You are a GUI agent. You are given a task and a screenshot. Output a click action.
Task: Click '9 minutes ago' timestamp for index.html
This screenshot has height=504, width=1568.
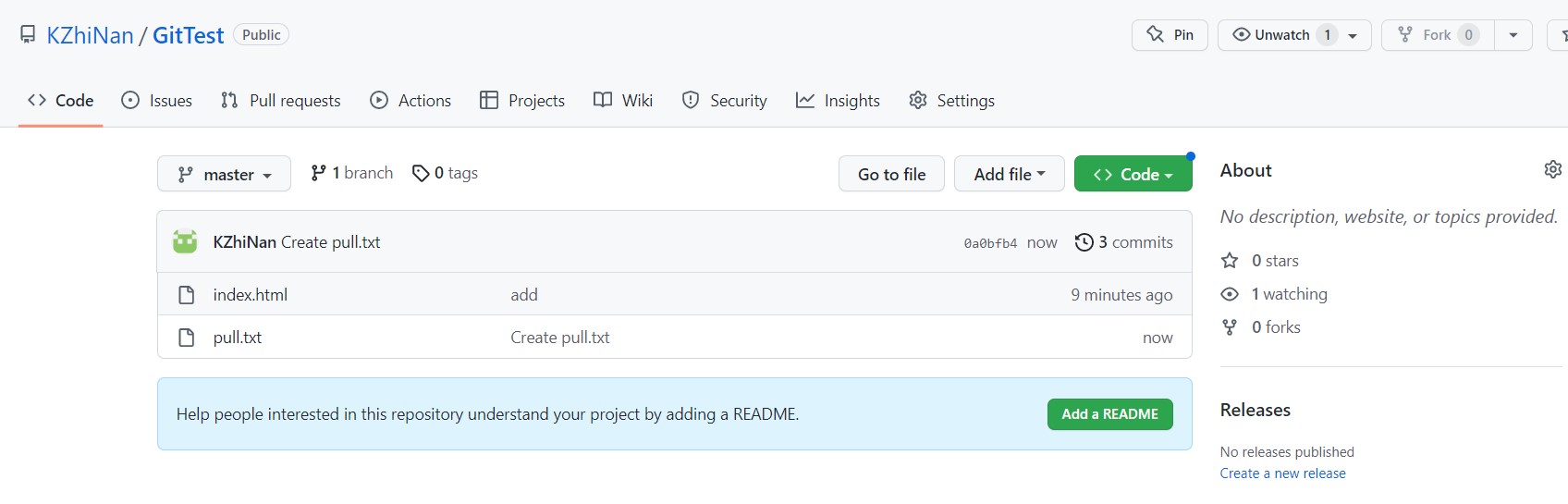coord(1121,295)
